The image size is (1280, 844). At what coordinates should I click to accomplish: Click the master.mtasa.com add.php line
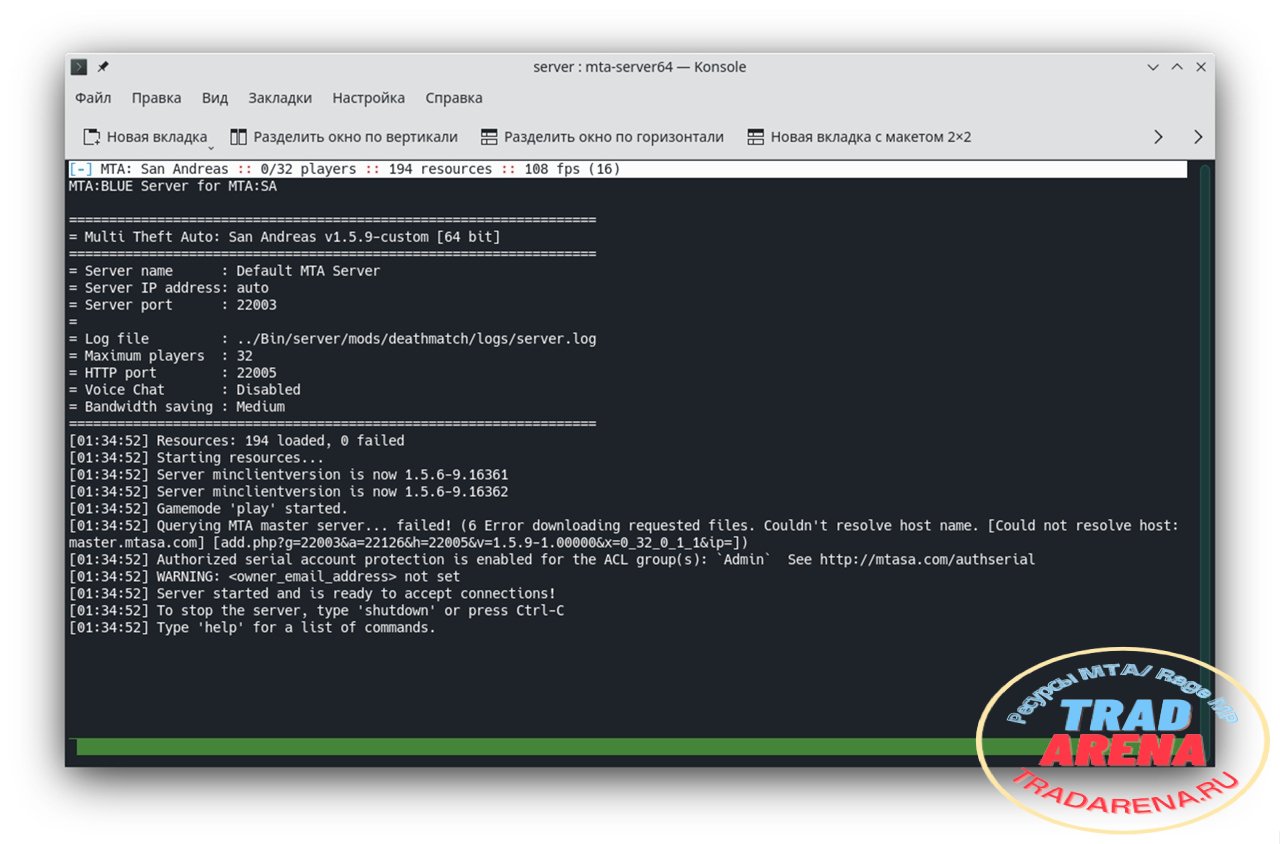click(408, 543)
